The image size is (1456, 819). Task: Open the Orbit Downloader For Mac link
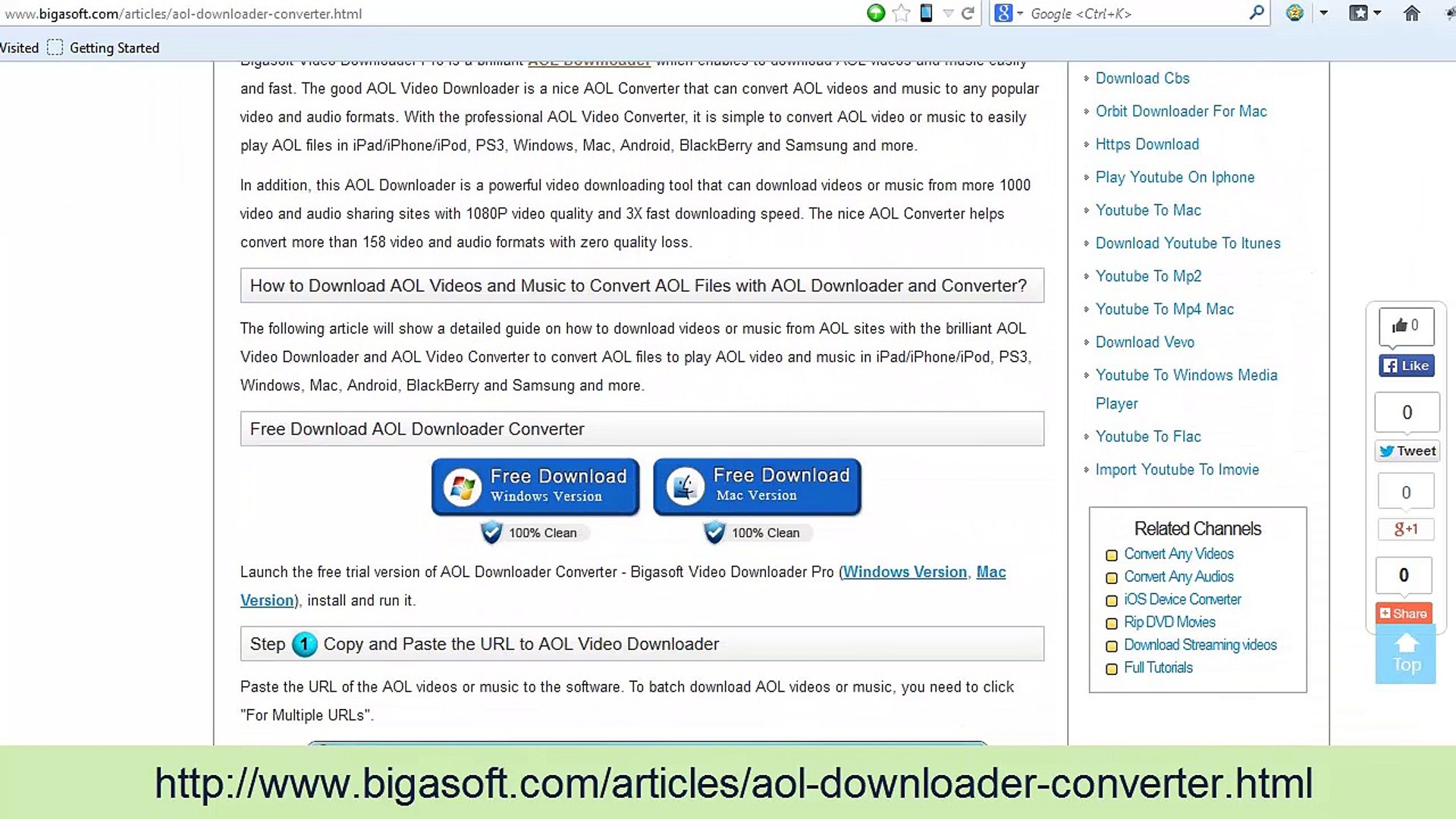[1181, 111]
